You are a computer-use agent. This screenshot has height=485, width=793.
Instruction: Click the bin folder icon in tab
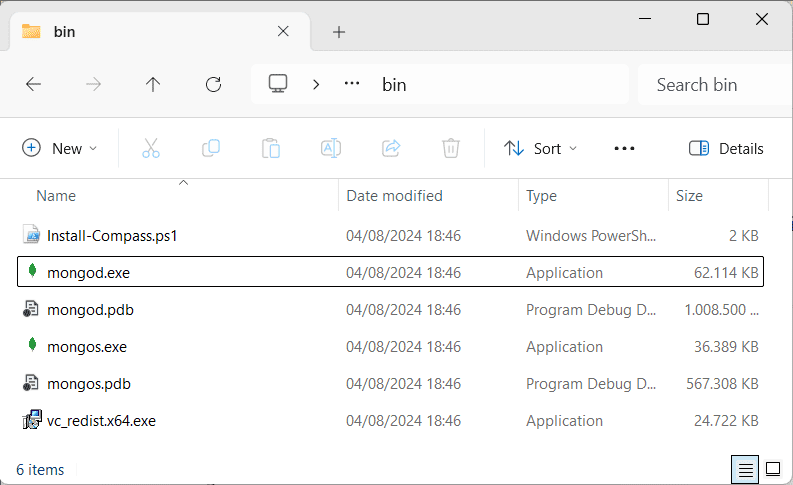(31, 31)
